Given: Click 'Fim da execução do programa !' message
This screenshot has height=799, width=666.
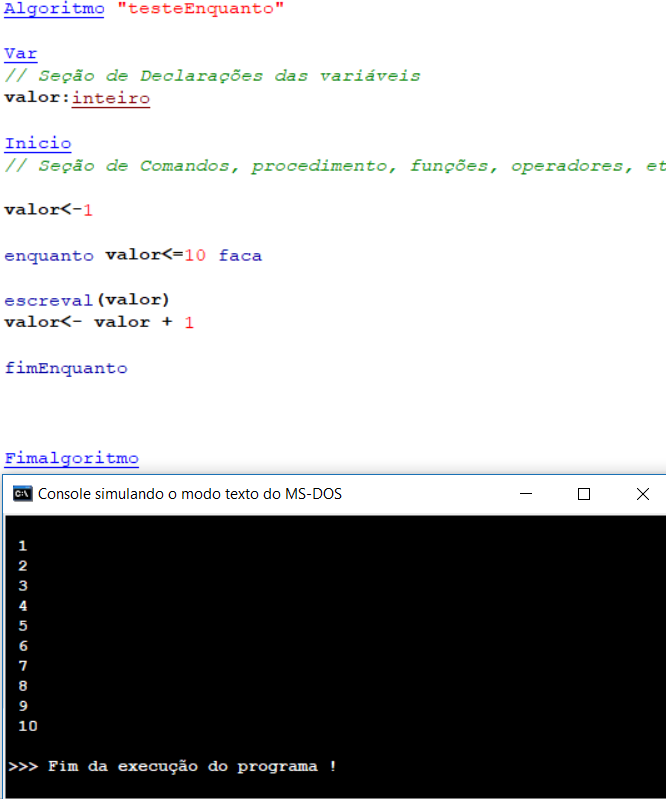Looking at the screenshot, I should [192, 766].
